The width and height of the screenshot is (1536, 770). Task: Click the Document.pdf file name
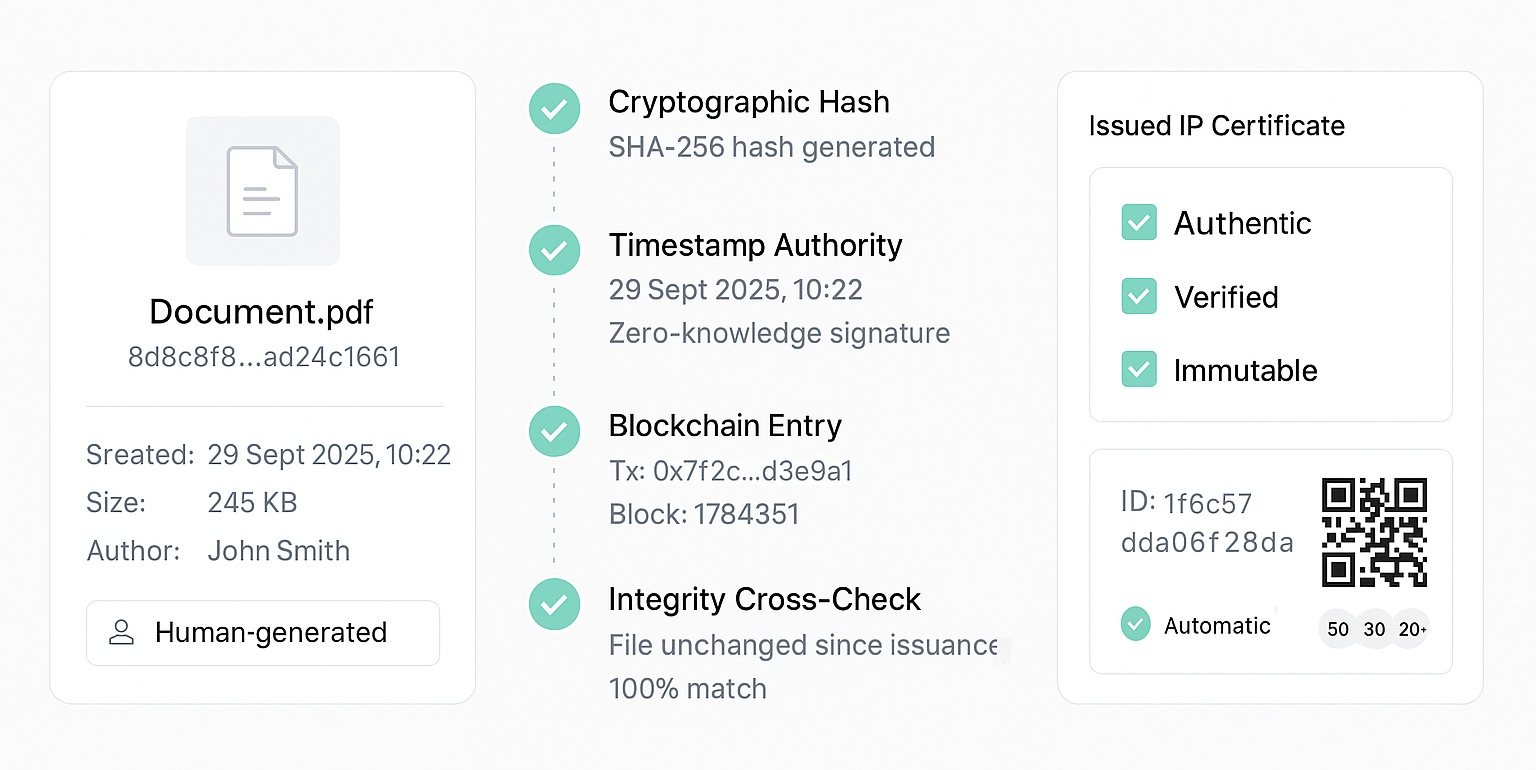[x=261, y=312]
